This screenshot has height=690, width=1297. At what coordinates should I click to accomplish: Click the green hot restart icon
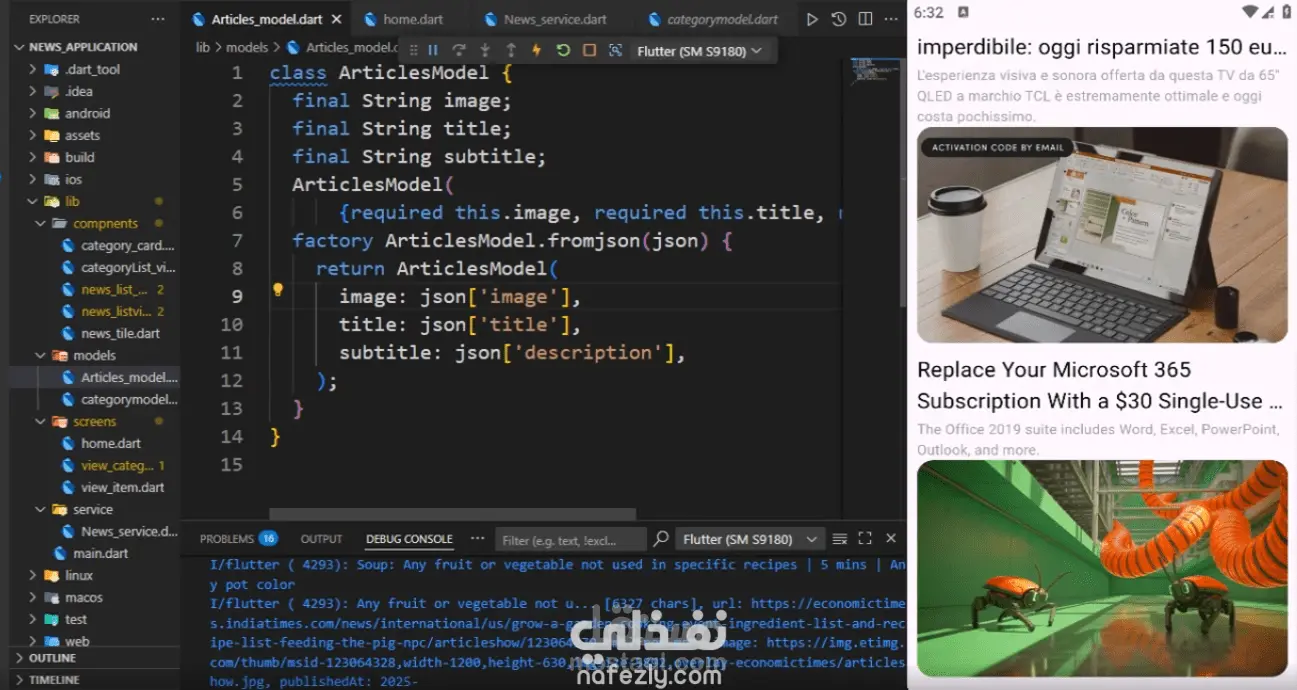563,50
